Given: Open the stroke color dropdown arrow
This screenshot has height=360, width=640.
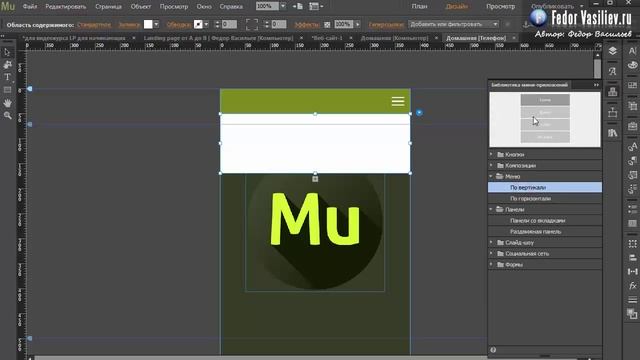Looking at the screenshot, I should tap(206, 24).
